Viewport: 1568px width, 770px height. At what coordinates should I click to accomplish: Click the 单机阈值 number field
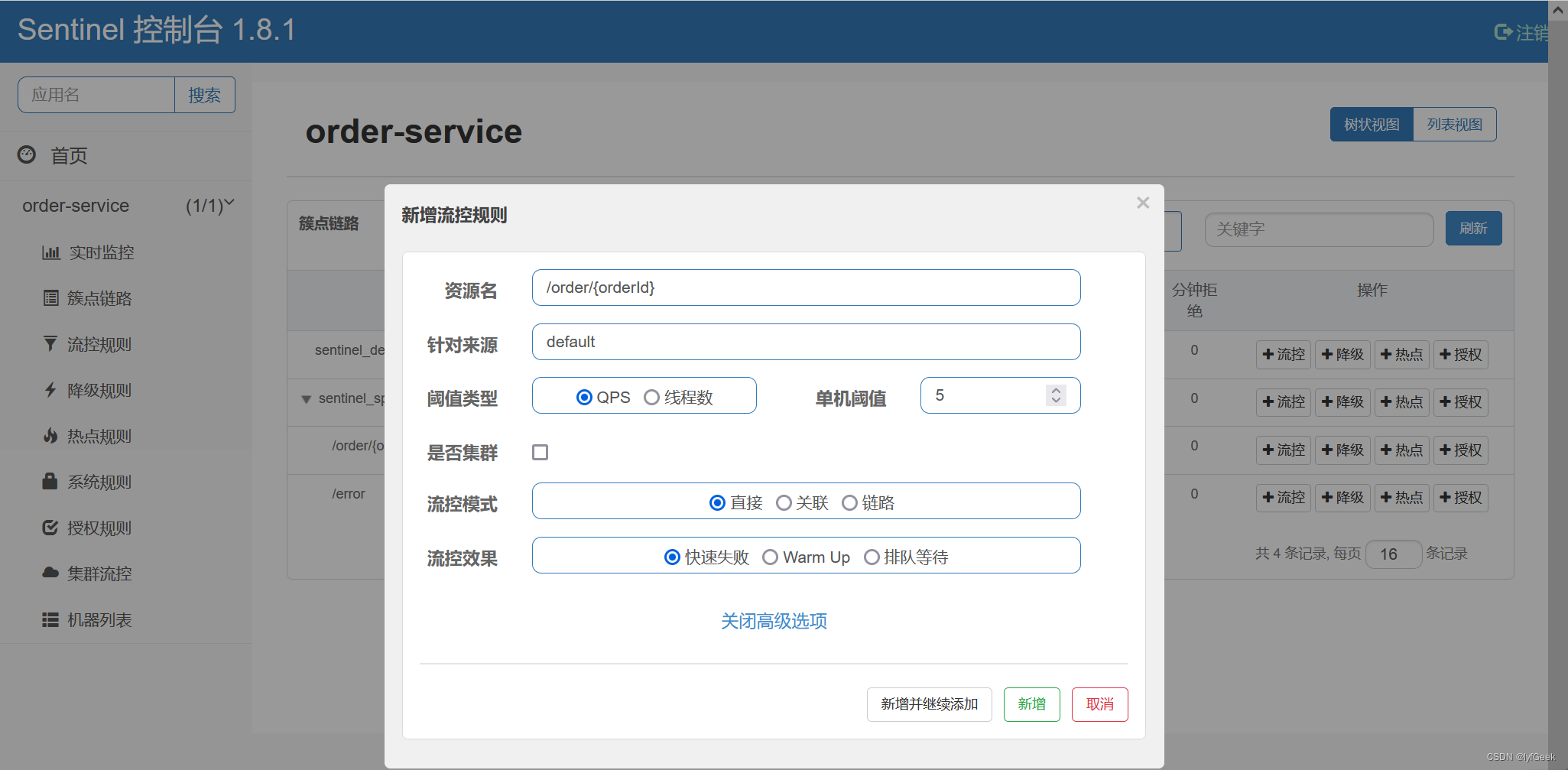click(1000, 395)
